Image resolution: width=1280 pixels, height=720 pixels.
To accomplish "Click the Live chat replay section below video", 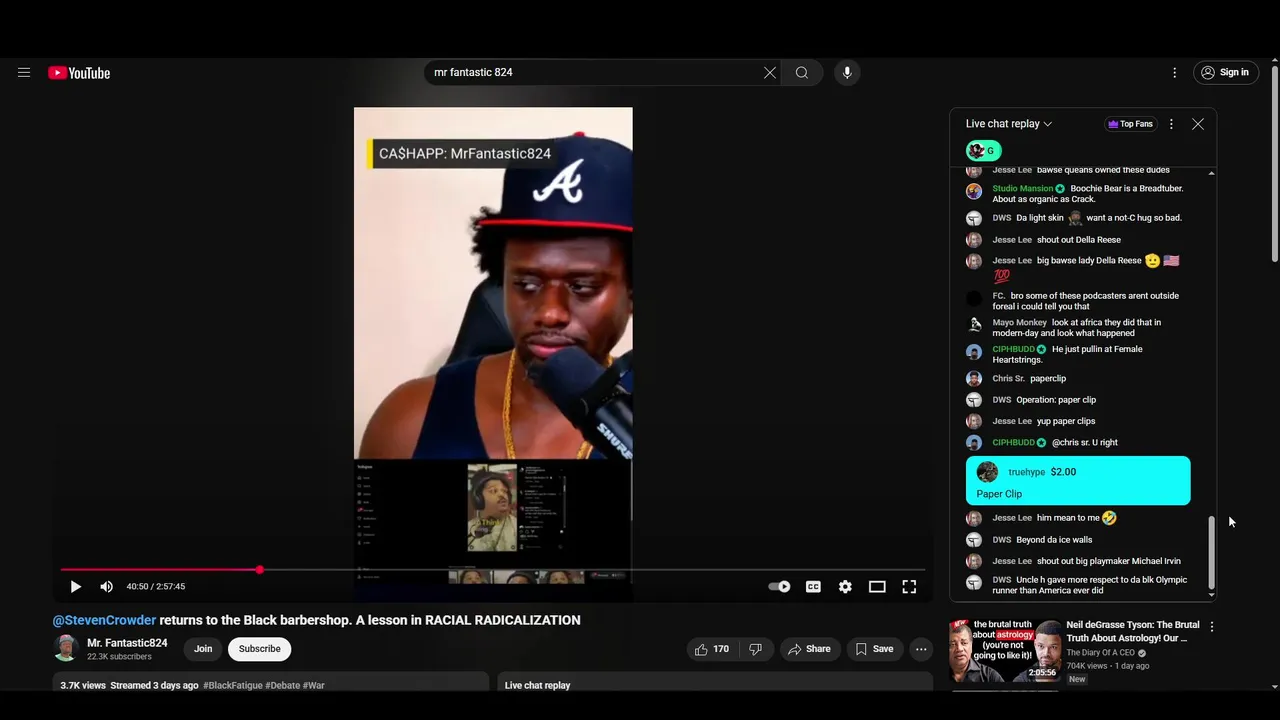I will pos(715,682).
